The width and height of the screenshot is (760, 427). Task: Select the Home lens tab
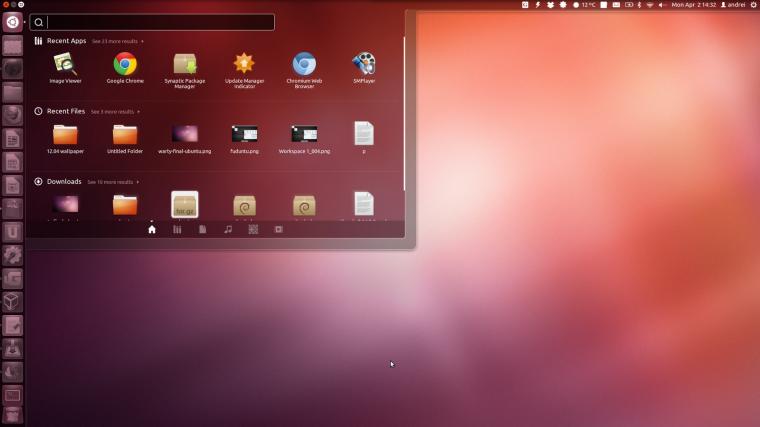pos(152,229)
